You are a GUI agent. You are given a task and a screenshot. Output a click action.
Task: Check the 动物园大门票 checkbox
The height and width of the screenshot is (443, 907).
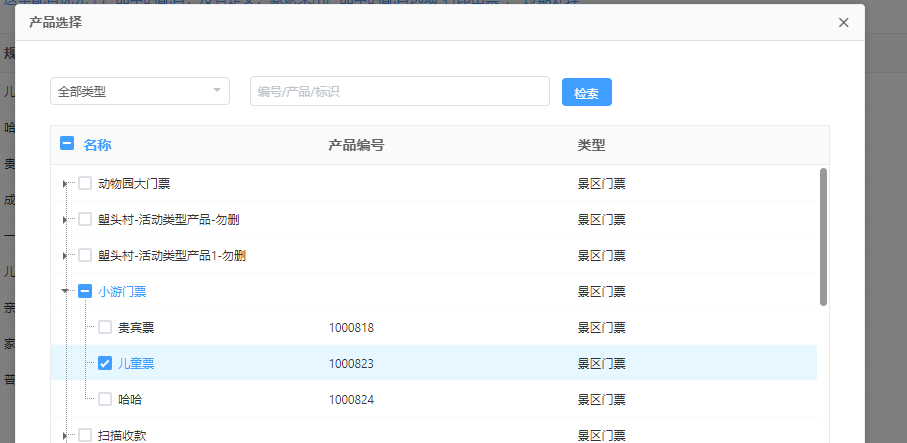pyautogui.click(x=85, y=184)
